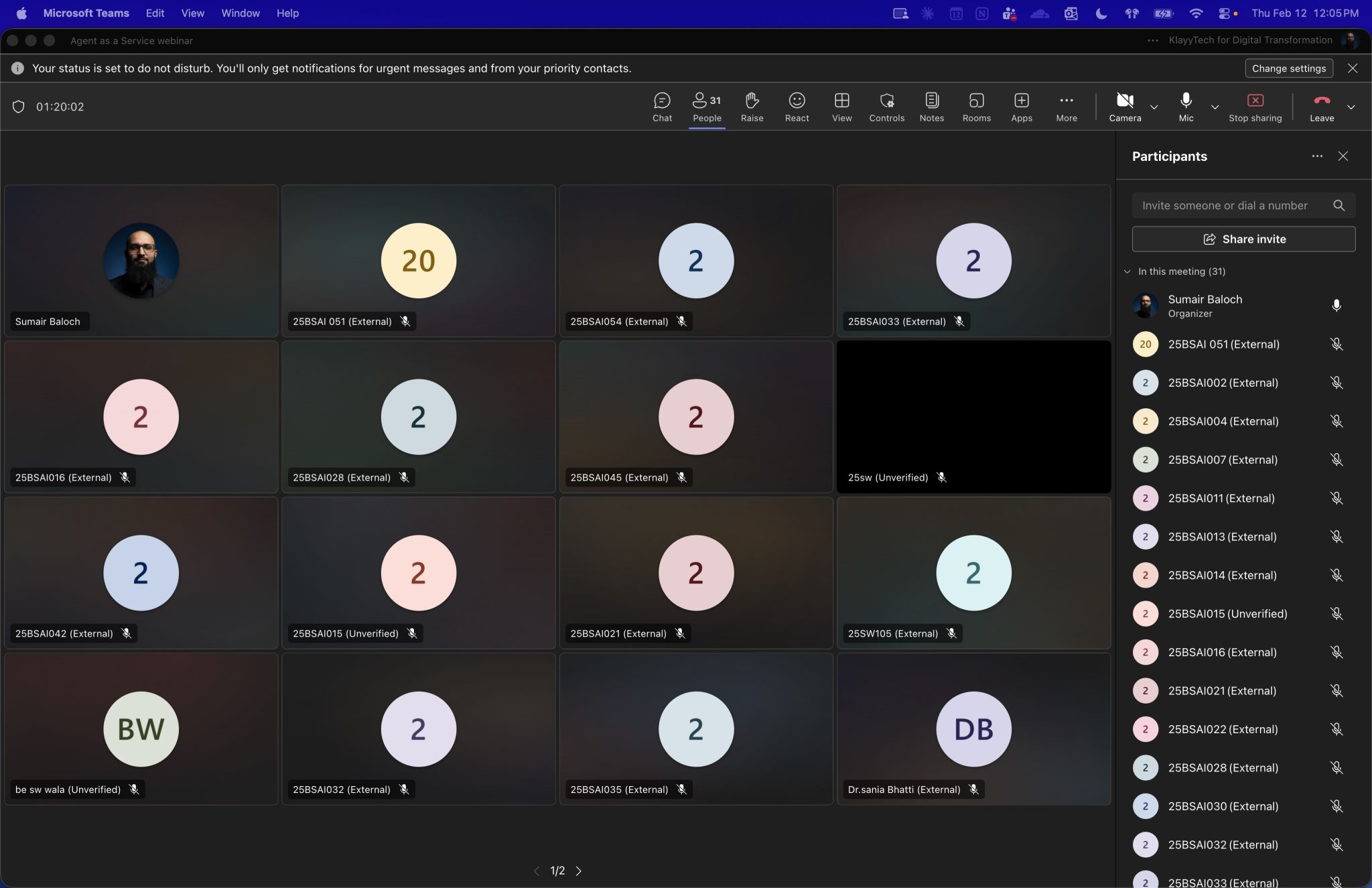Click the Share invite button
Viewport: 1372px width, 888px height.
(1243, 239)
